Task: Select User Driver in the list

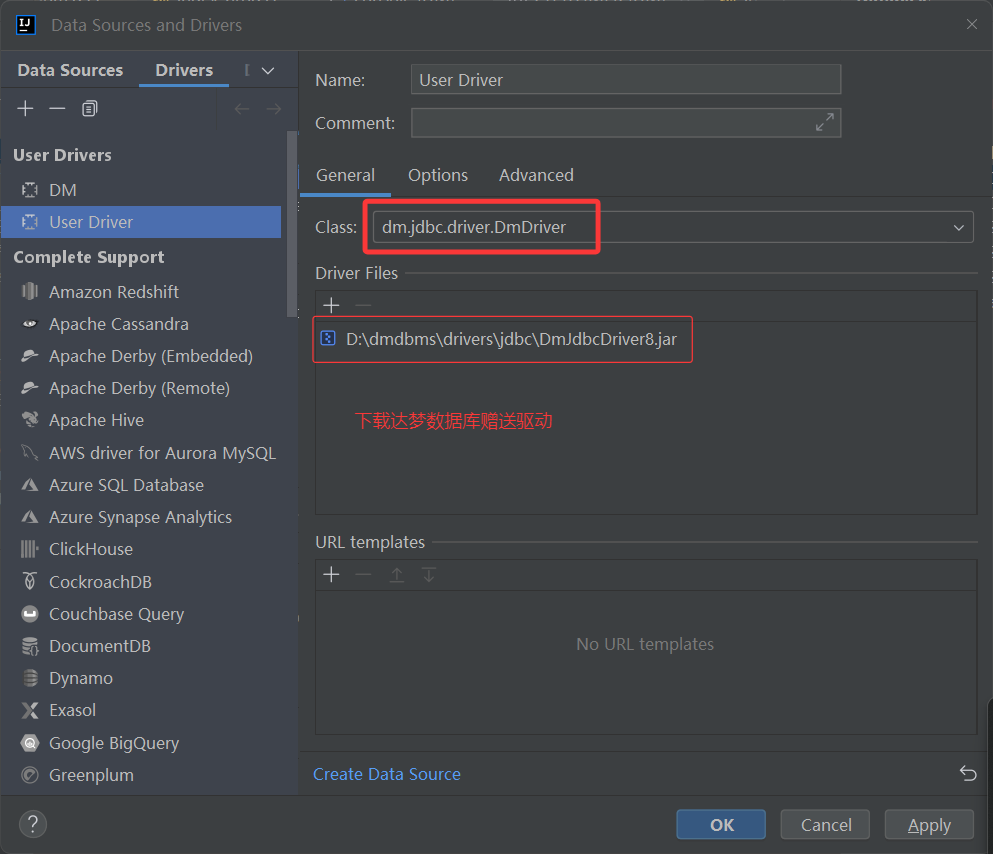Action: pos(141,222)
